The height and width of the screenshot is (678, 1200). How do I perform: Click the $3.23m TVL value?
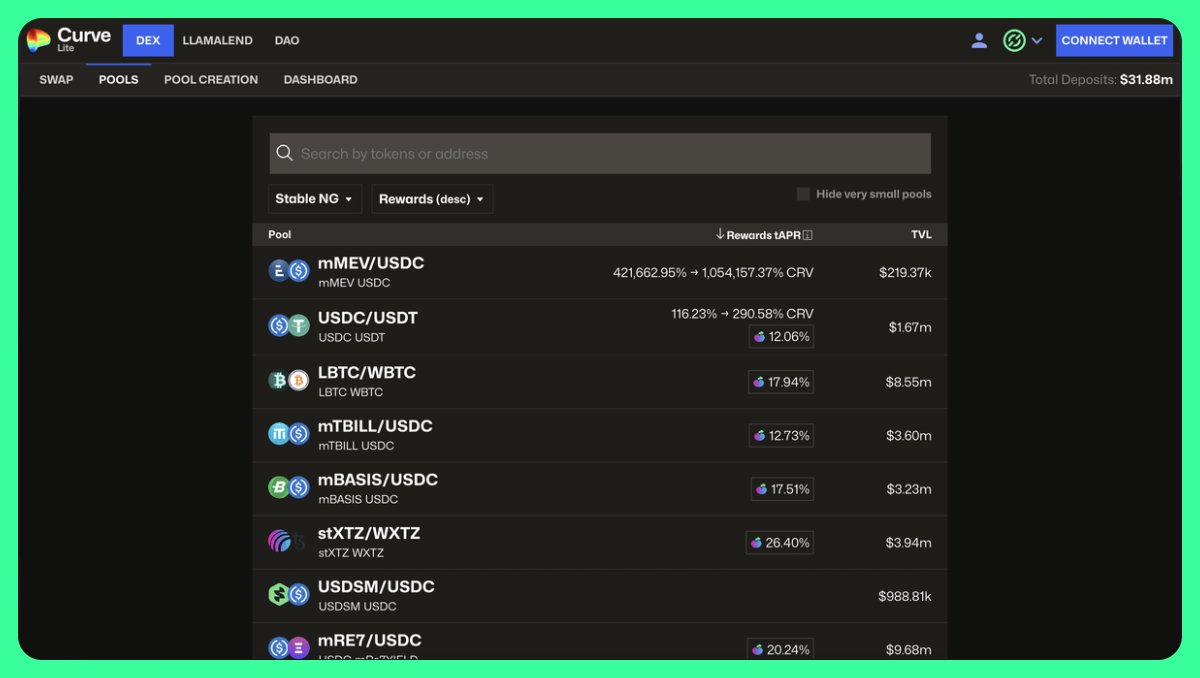click(x=909, y=489)
